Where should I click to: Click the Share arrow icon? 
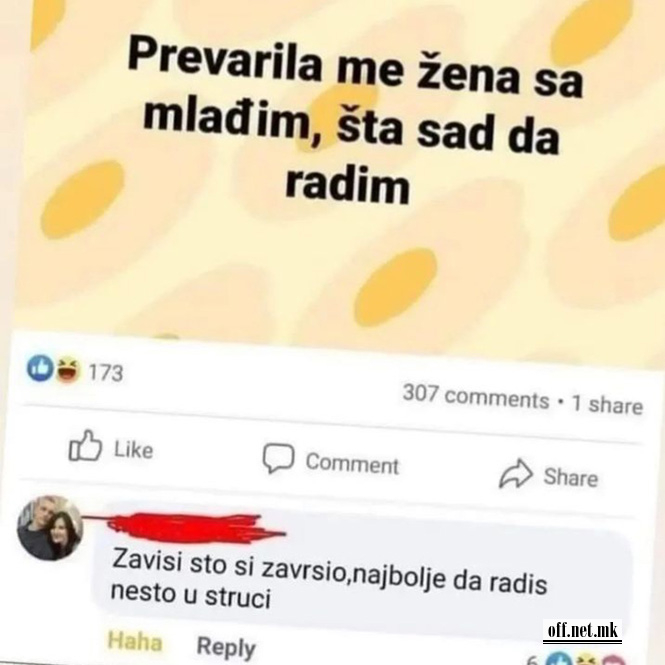tap(516, 473)
